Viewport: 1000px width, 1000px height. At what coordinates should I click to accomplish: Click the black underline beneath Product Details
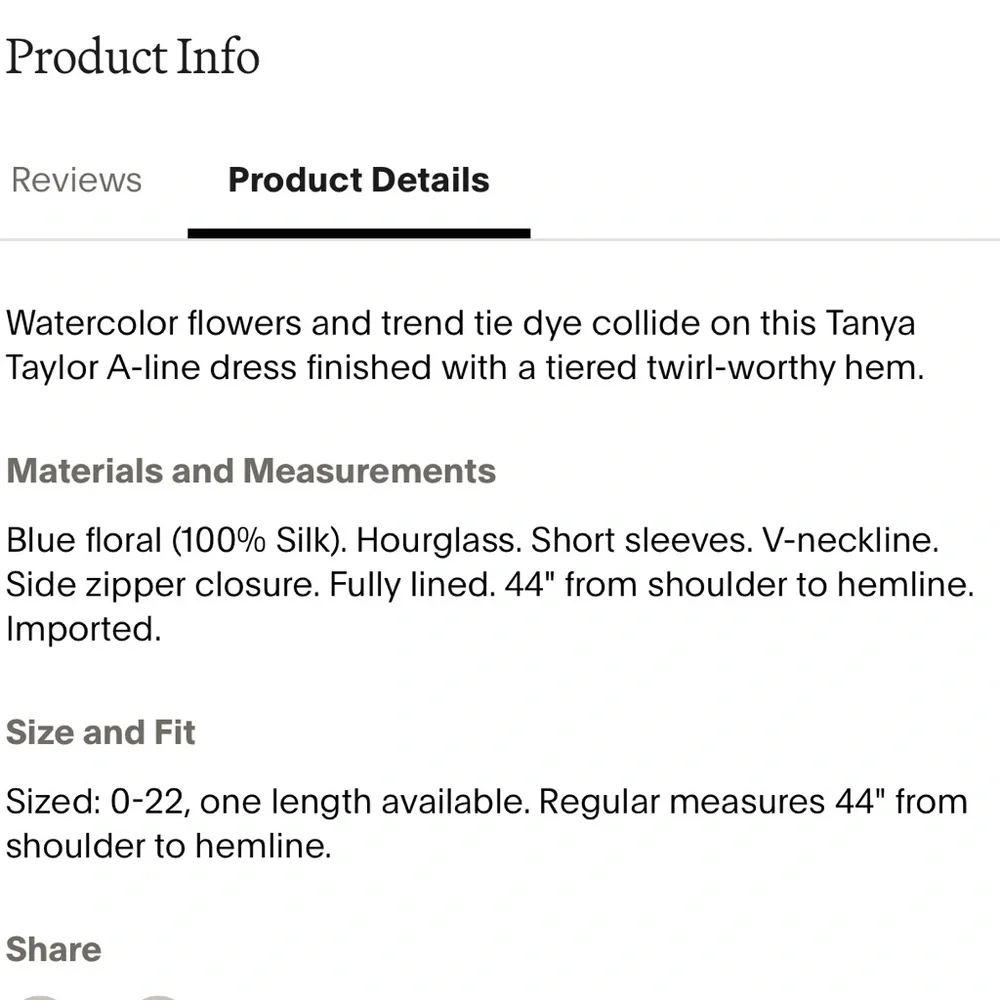click(x=358, y=232)
